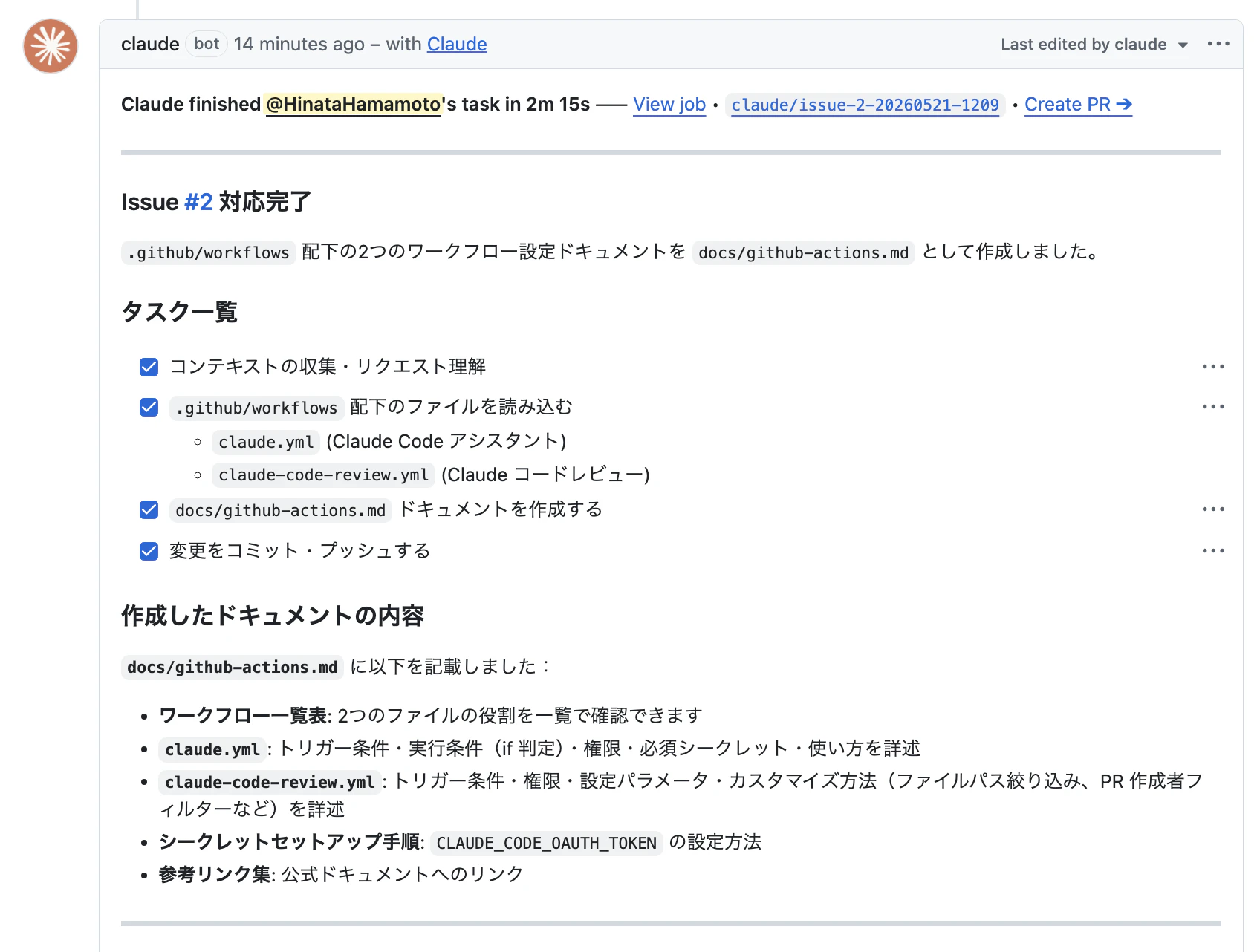Click the bold claude-code-review.yml summary bullet

(x=270, y=783)
